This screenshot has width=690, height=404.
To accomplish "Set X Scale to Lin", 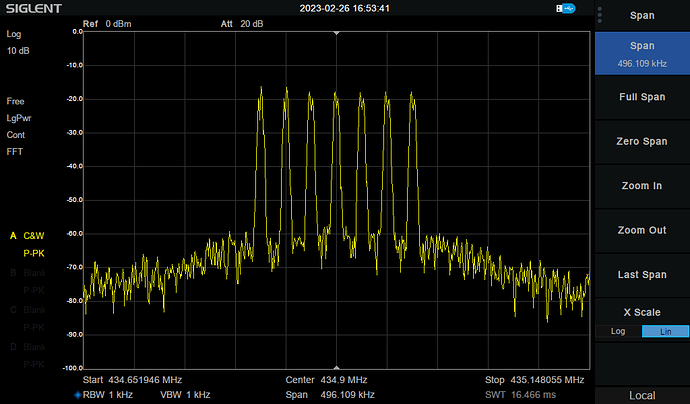I will click(665, 331).
